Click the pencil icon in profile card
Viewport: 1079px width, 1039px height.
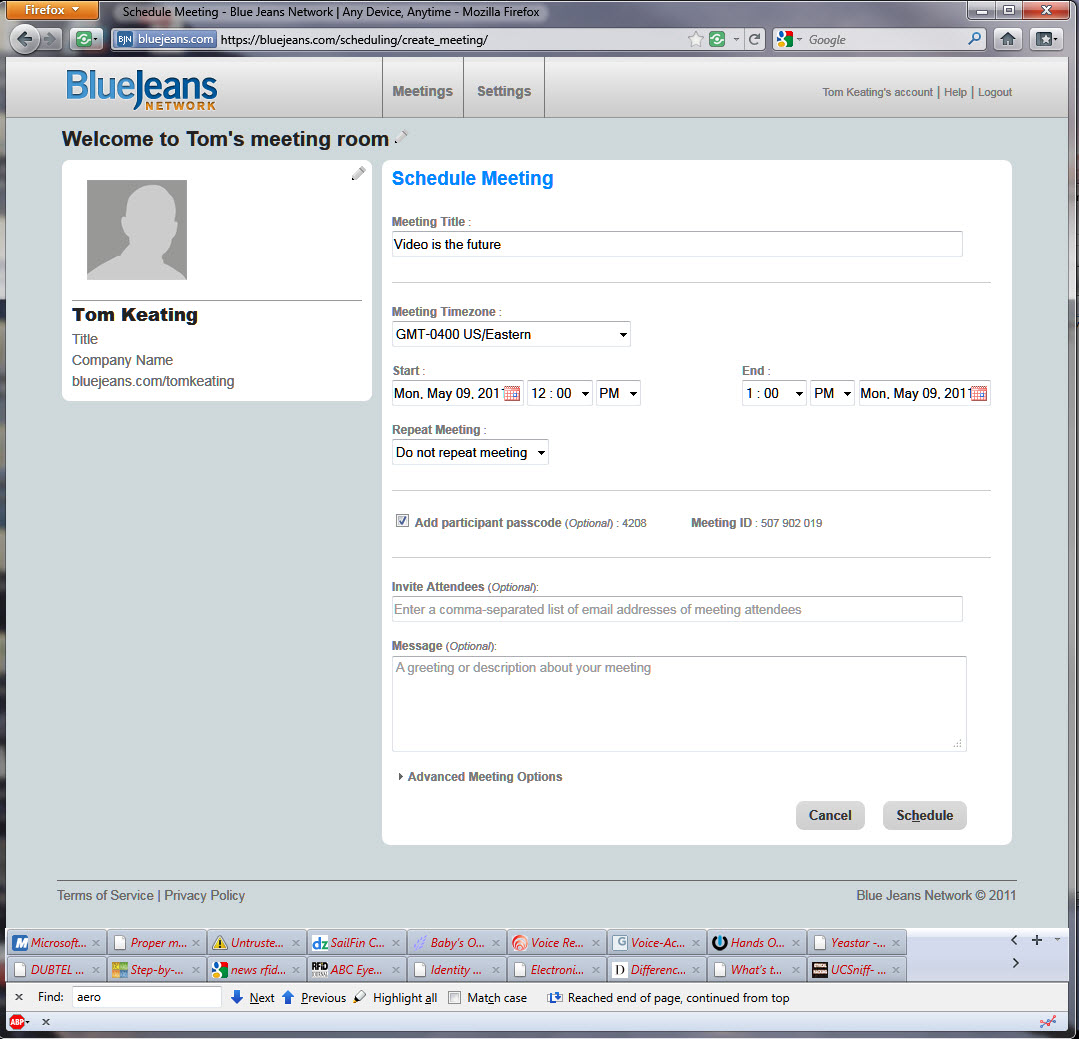click(x=358, y=174)
